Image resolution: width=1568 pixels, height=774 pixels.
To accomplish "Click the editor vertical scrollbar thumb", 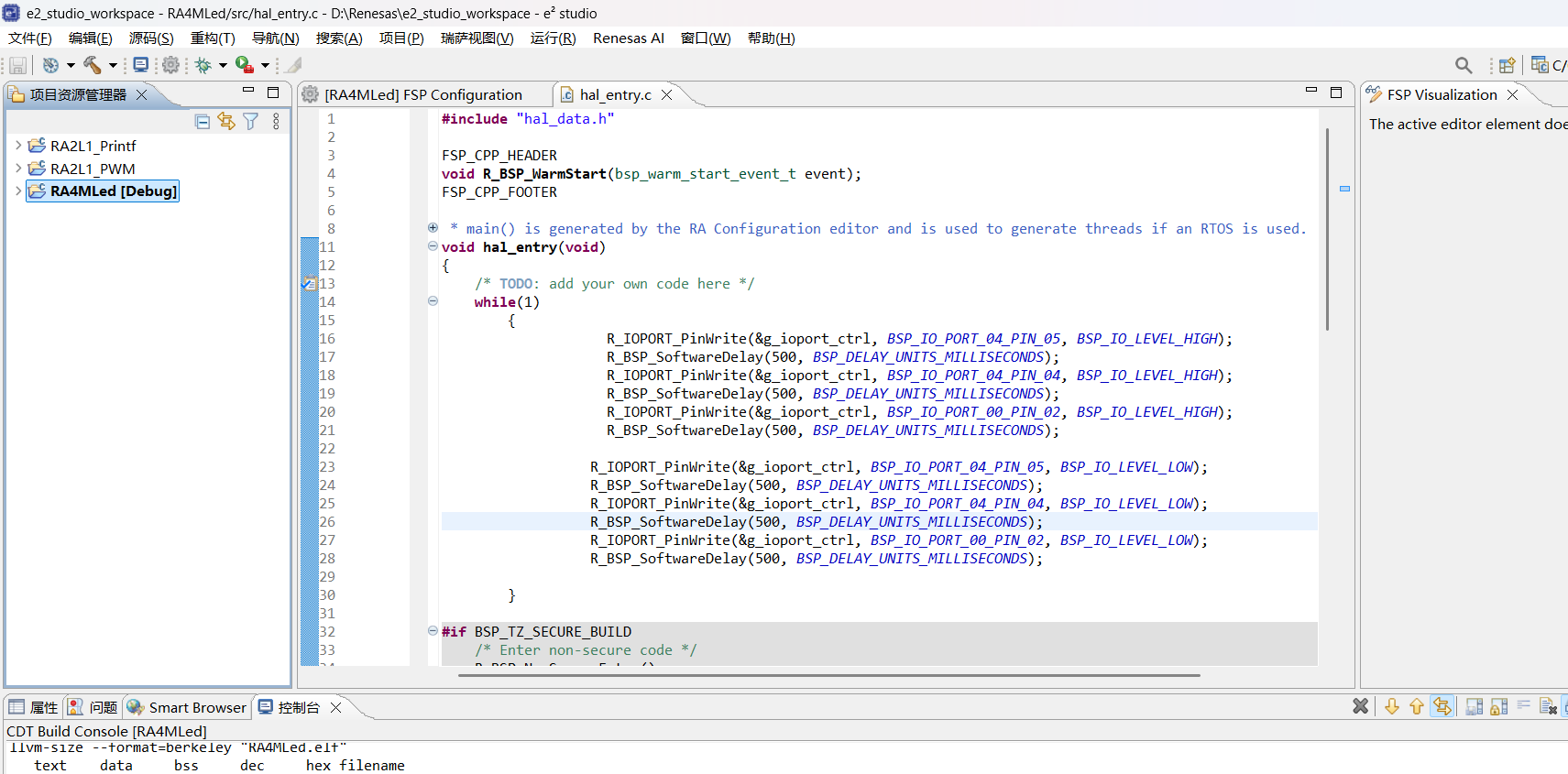I will coord(1327,229).
